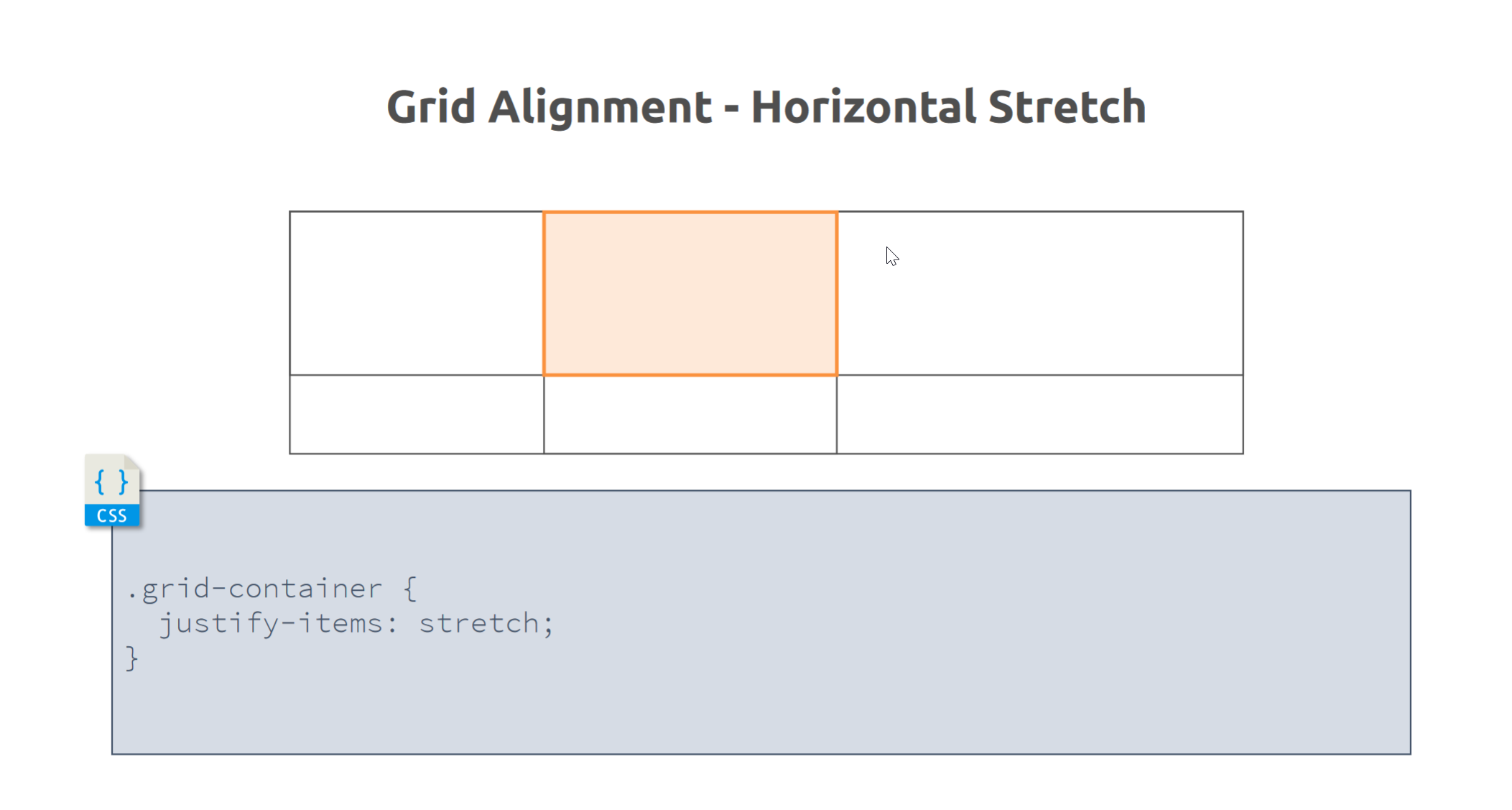Viewport: 1512px width, 810px height.
Task: Click "Horizontal" in the slide title
Action: coord(863,107)
